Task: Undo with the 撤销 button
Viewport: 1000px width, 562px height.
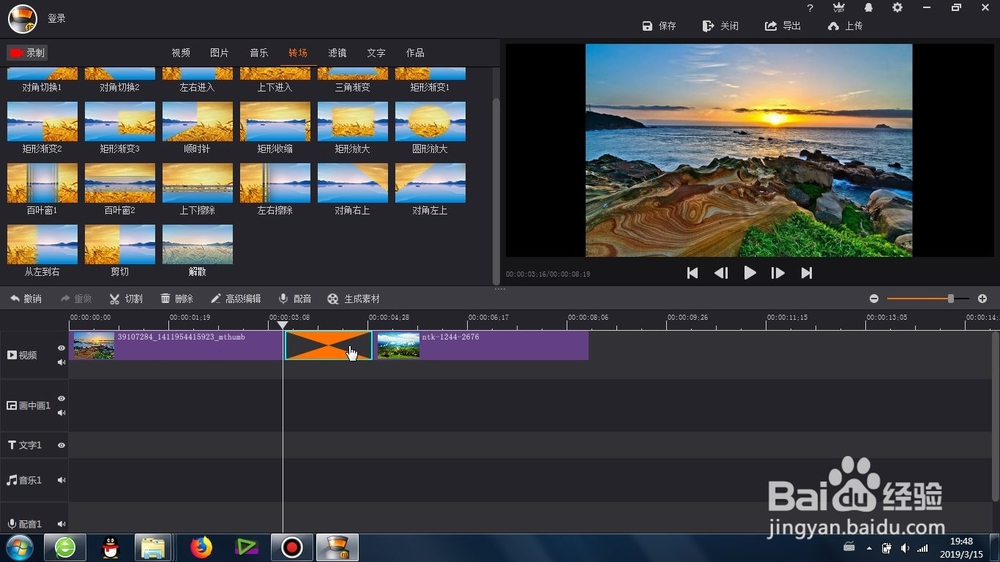Action: pos(26,299)
